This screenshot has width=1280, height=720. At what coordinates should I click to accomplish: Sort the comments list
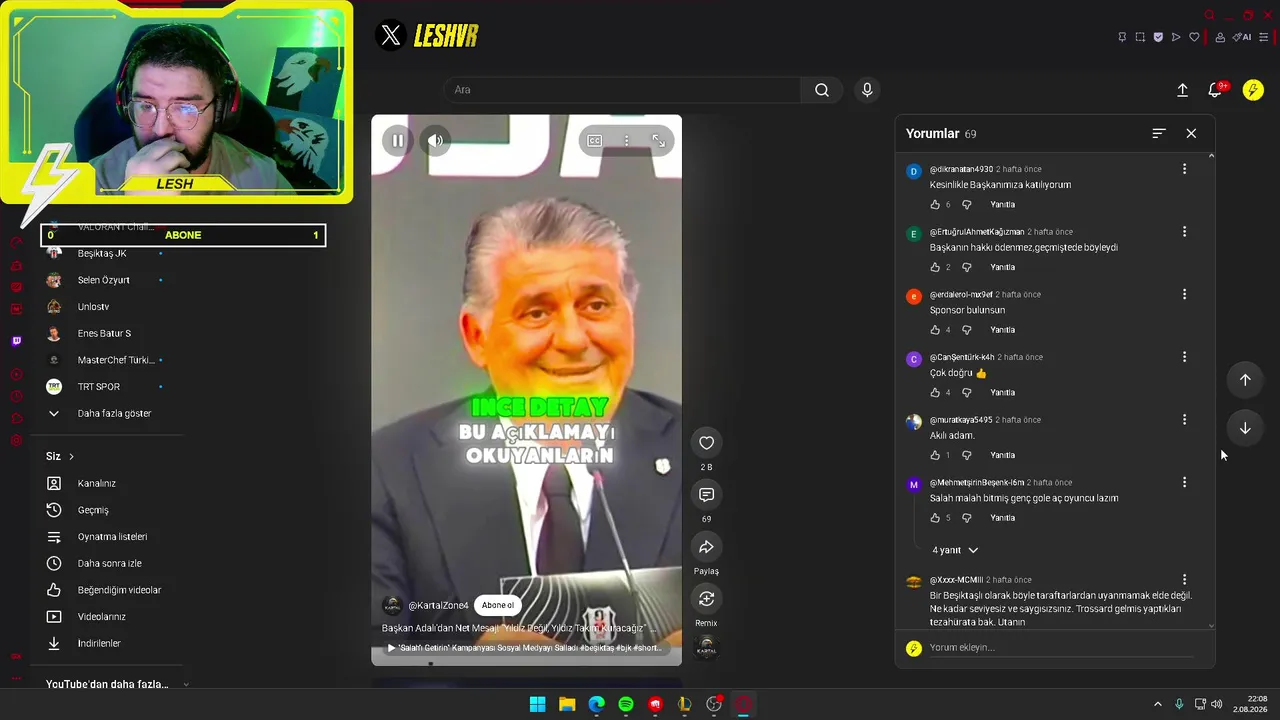[1159, 133]
